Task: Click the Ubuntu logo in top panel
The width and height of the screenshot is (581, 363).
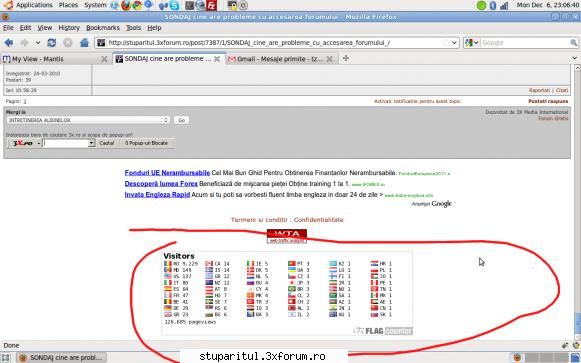Action: (x=8, y=5)
